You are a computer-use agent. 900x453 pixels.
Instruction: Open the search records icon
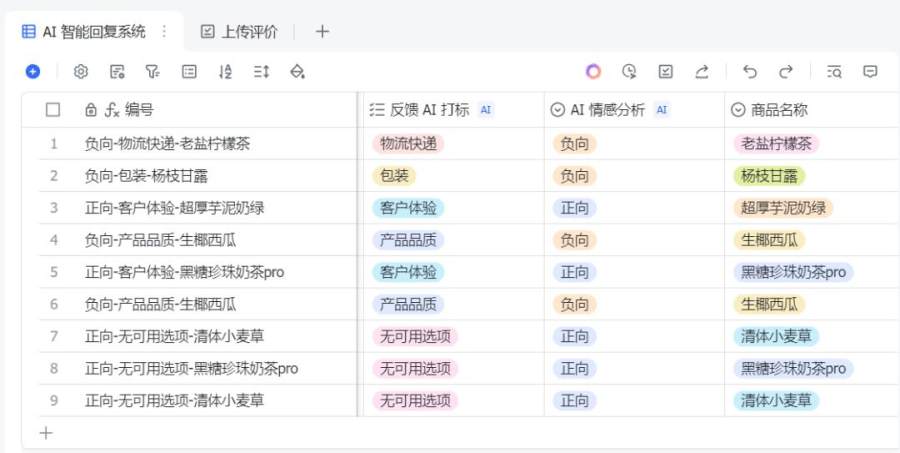pos(834,71)
